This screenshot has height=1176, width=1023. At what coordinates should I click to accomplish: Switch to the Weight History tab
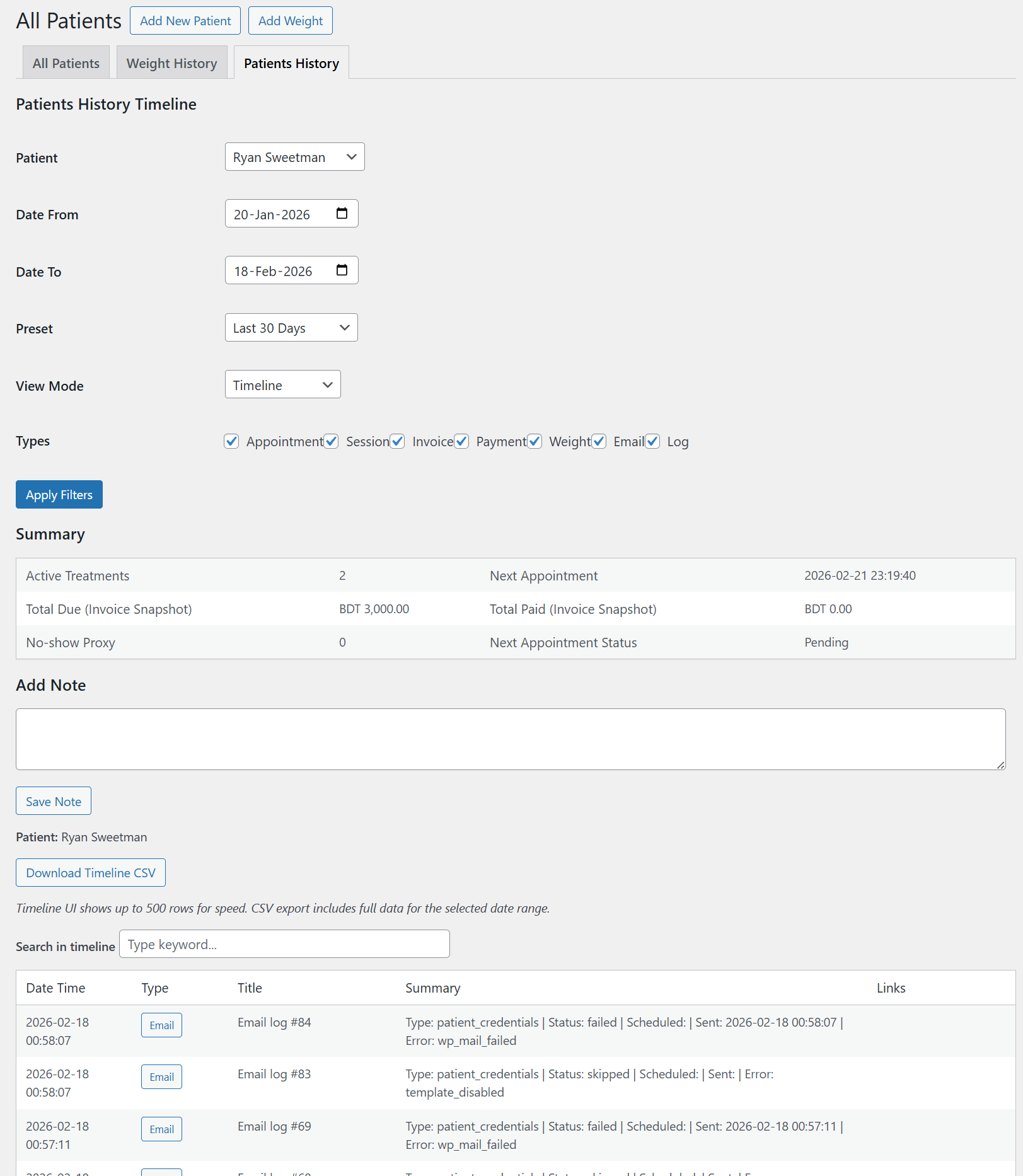[171, 62]
